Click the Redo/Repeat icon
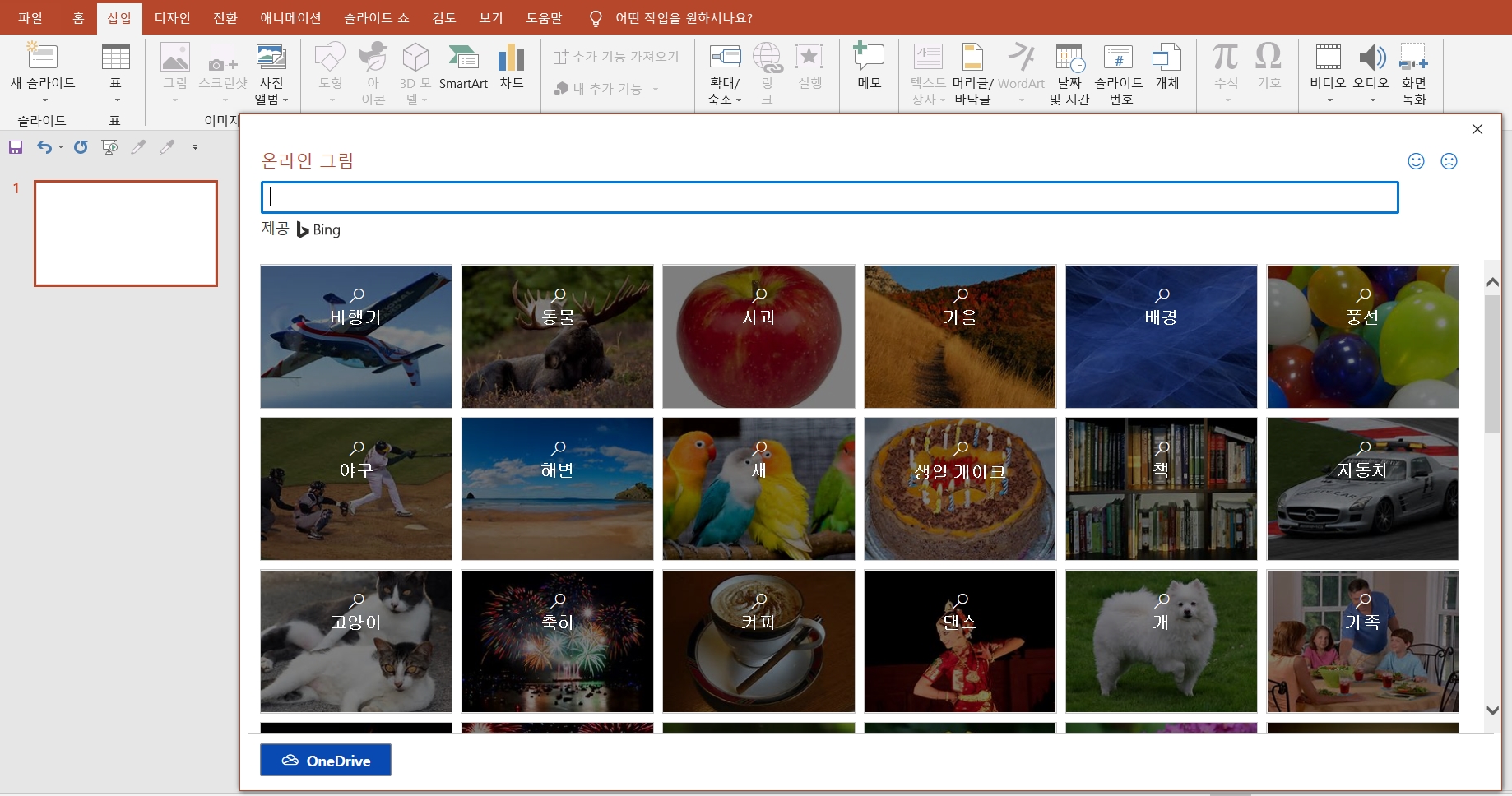The image size is (1512, 796). (81, 147)
